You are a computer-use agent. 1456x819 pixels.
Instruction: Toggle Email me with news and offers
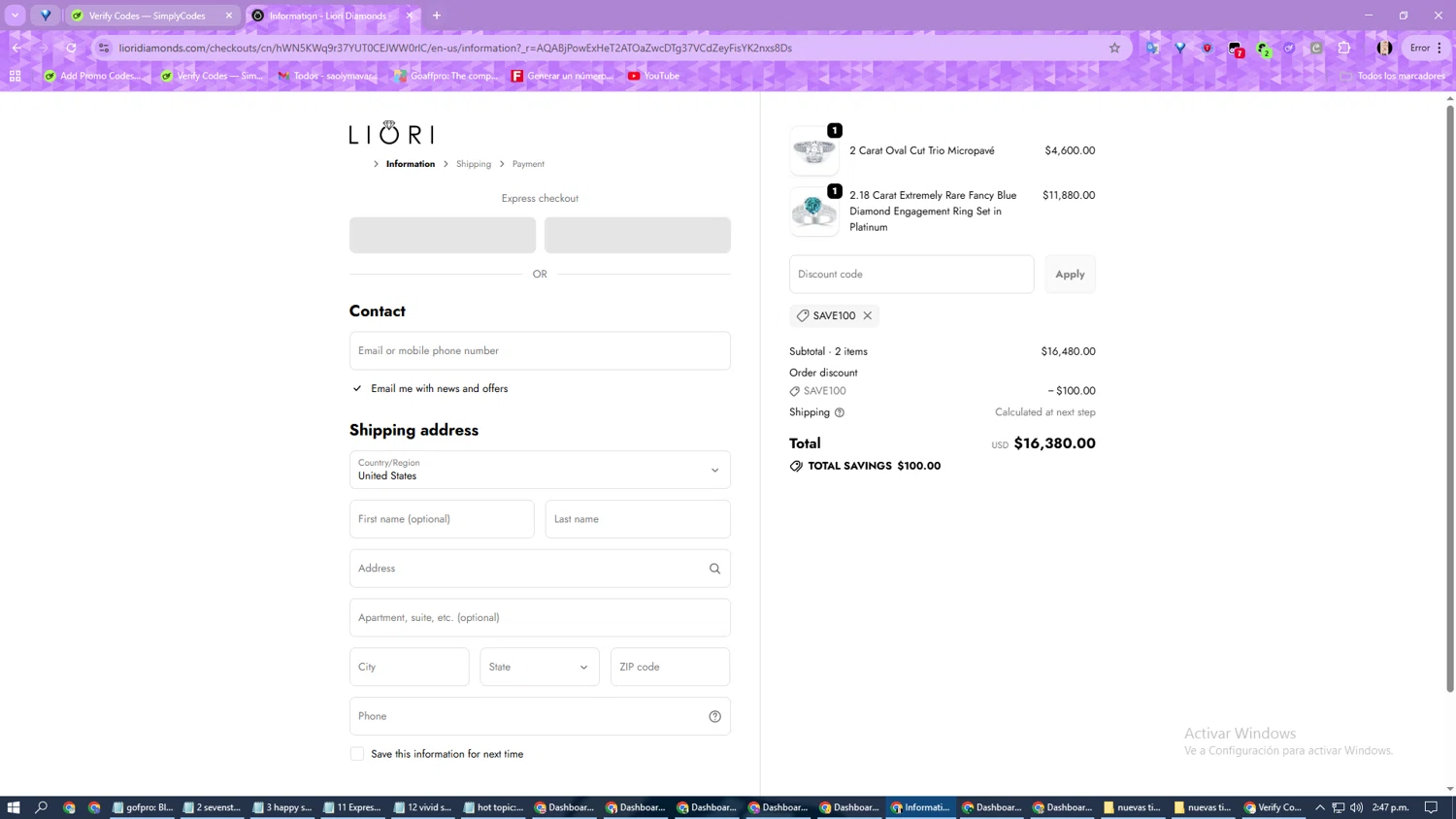click(357, 388)
